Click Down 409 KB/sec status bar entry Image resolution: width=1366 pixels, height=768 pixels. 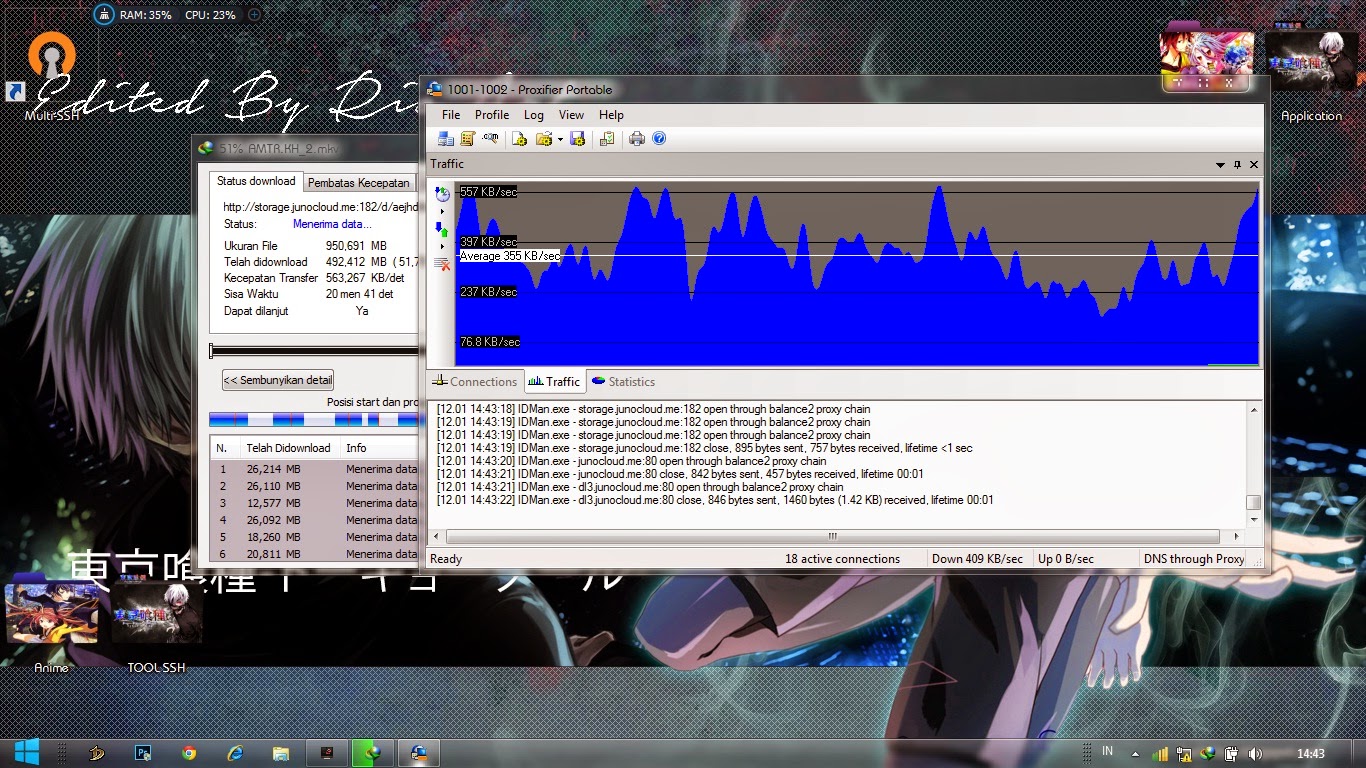tap(976, 559)
